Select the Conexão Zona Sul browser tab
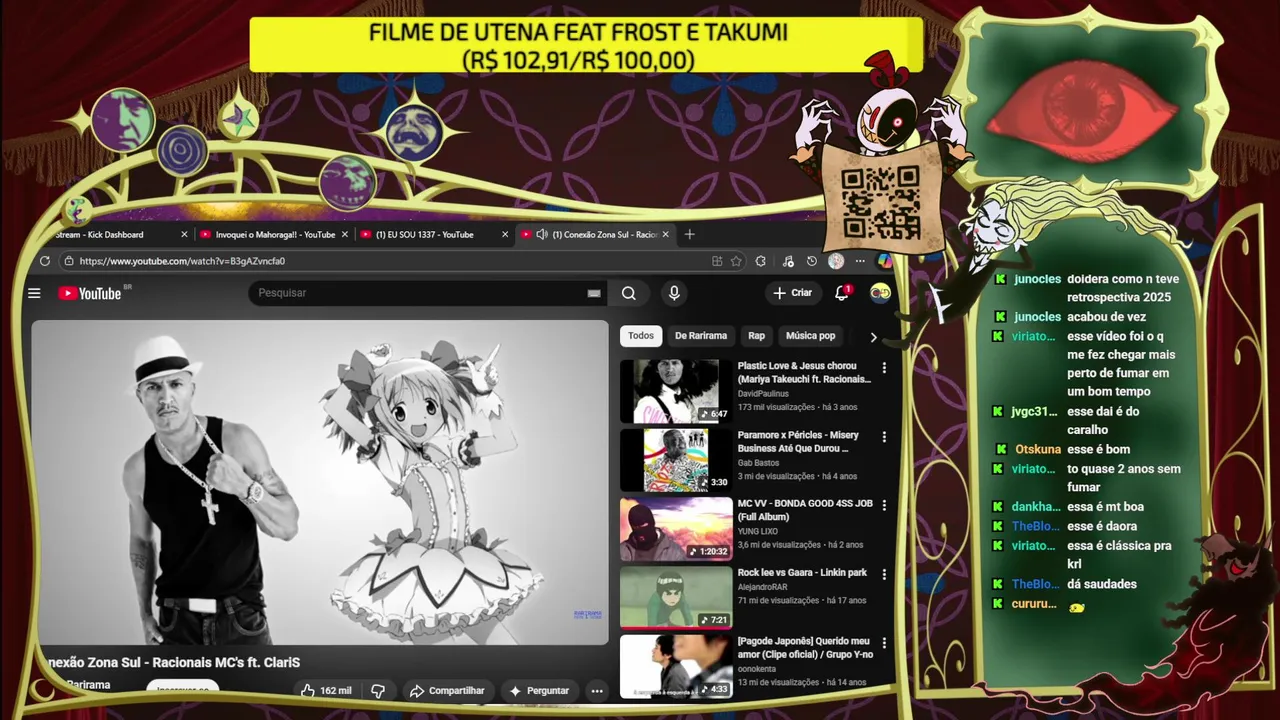Image resolution: width=1280 pixels, height=720 pixels. [594, 234]
